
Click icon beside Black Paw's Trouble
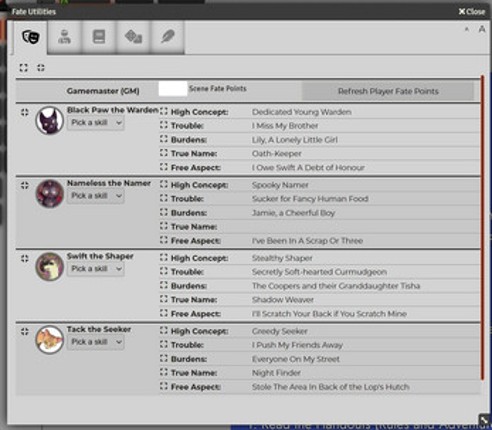pos(164,125)
